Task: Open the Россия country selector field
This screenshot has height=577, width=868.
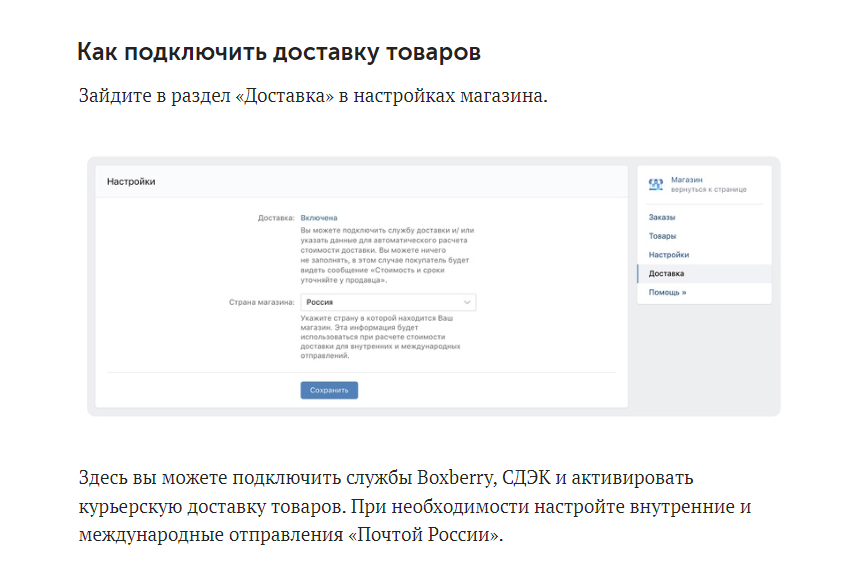Action: click(388, 302)
